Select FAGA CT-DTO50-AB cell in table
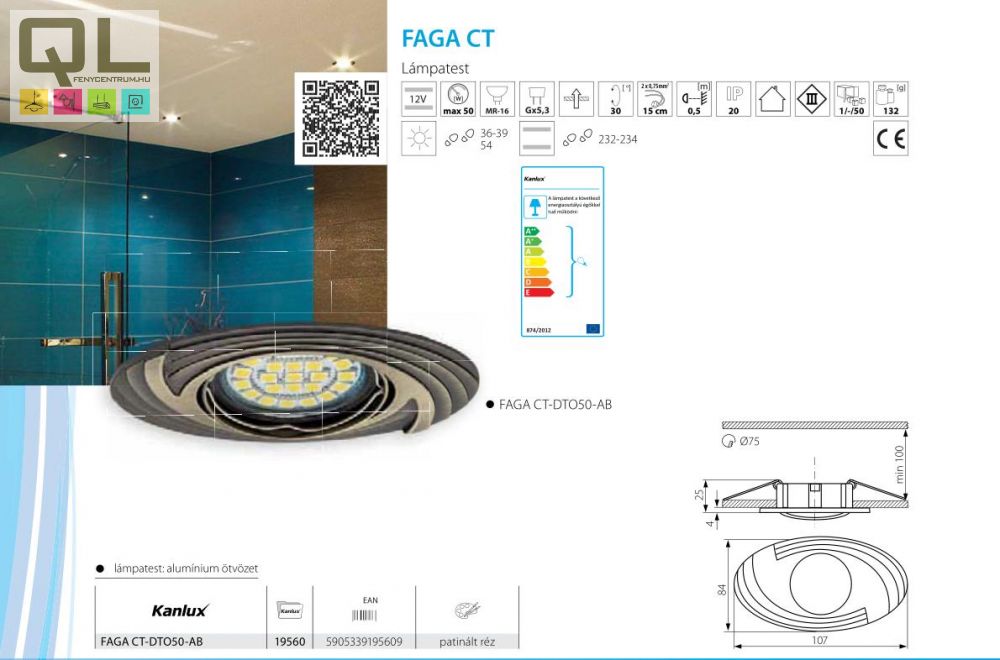The image size is (1000, 660). pyautogui.click(x=152, y=642)
